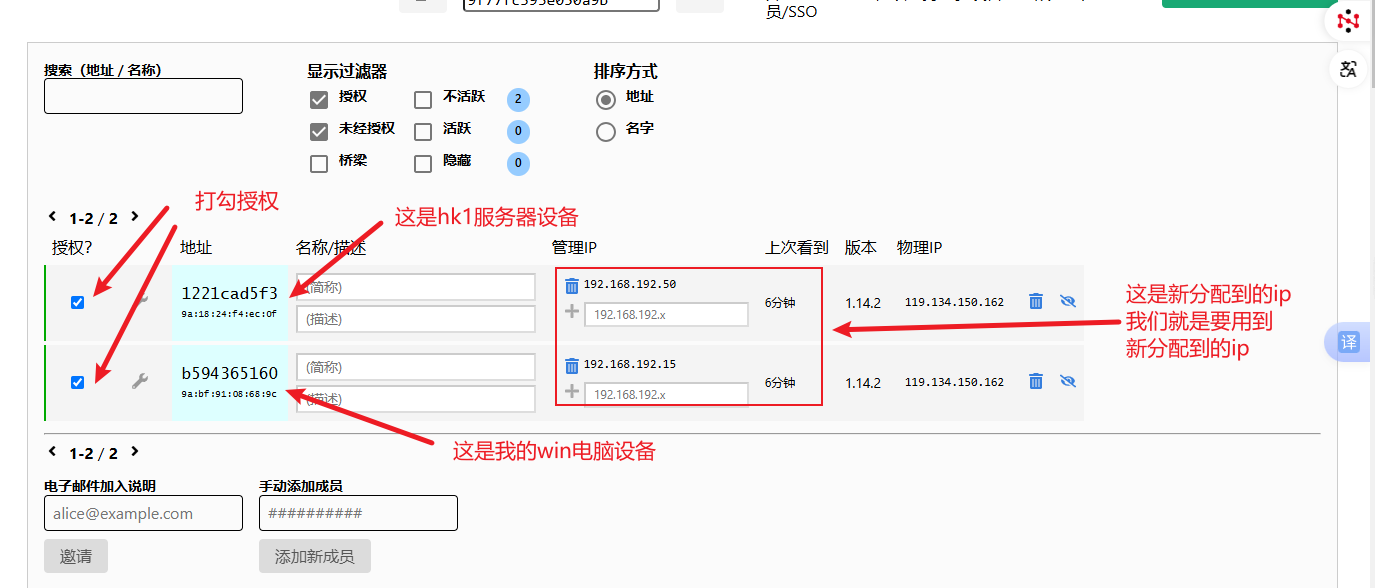This screenshot has height=588, width=1375.
Task: Delete member 1221cad5f3 using right trash icon
Action: click(x=1036, y=301)
